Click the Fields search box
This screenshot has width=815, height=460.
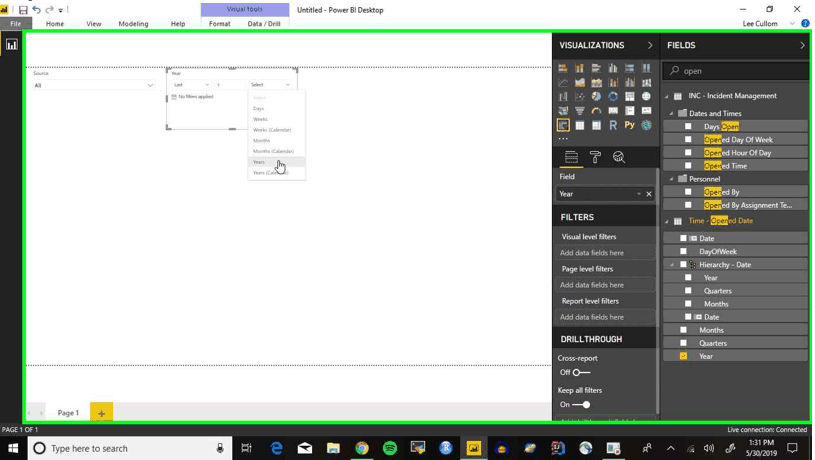point(735,71)
